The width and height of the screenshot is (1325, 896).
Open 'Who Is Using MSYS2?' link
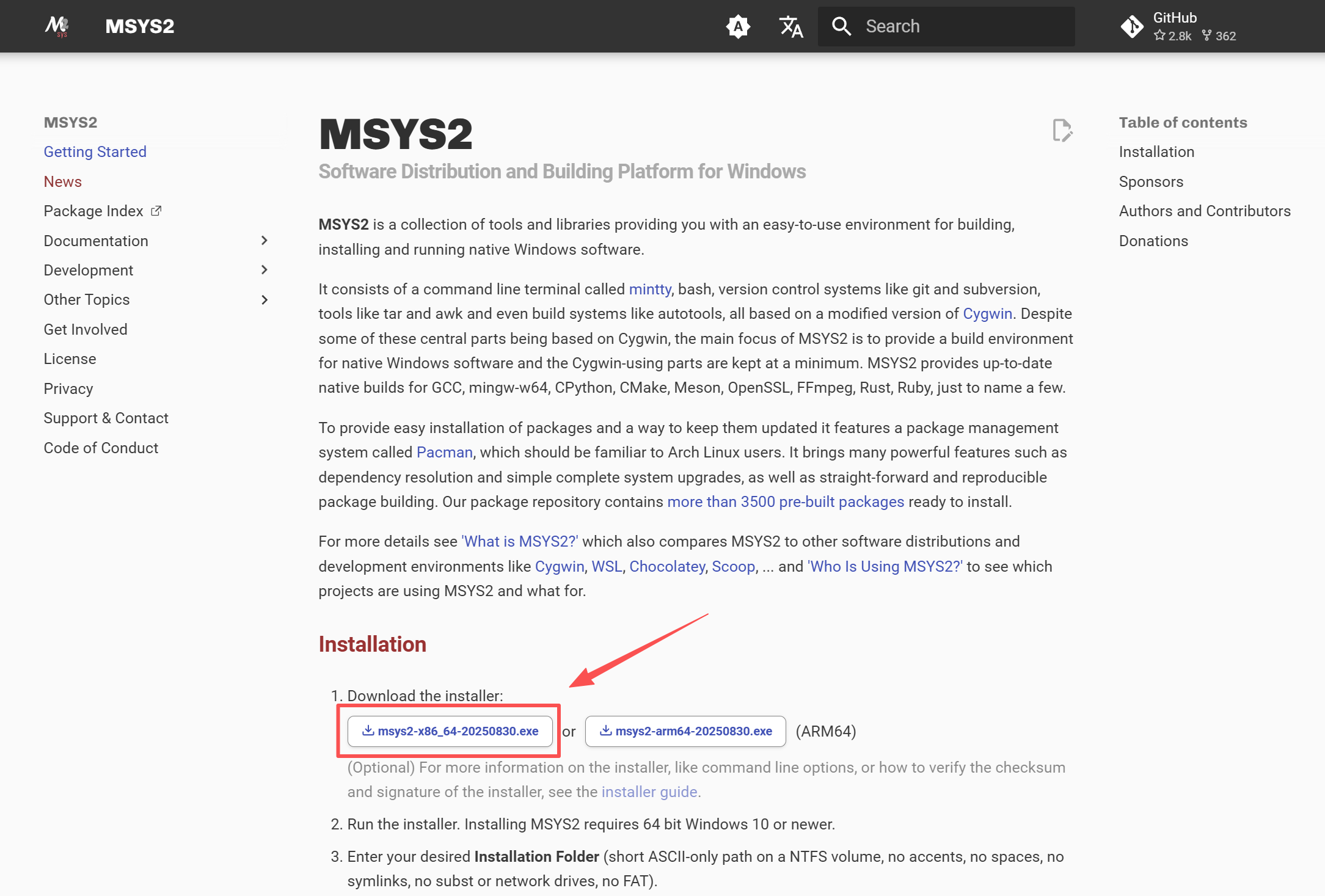[885, 566]
